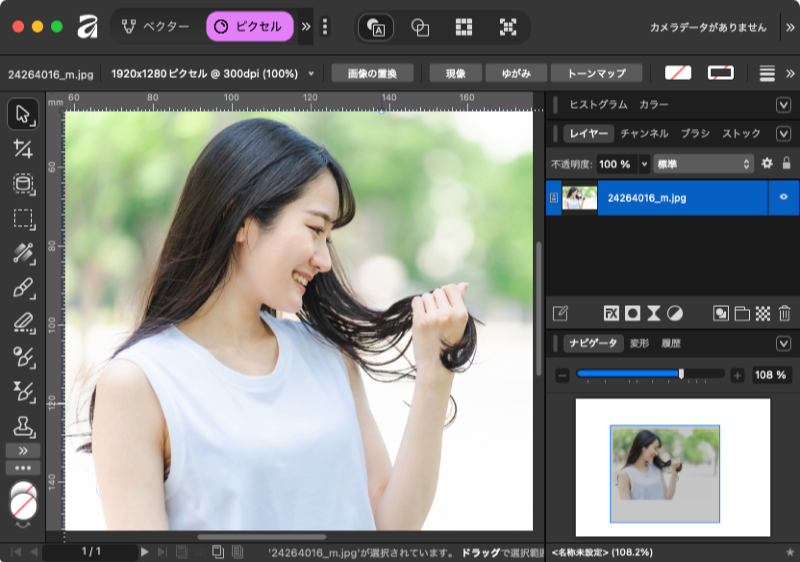
Task: Choose the rectangular marquee selection tool
Action: pos(24,218)
